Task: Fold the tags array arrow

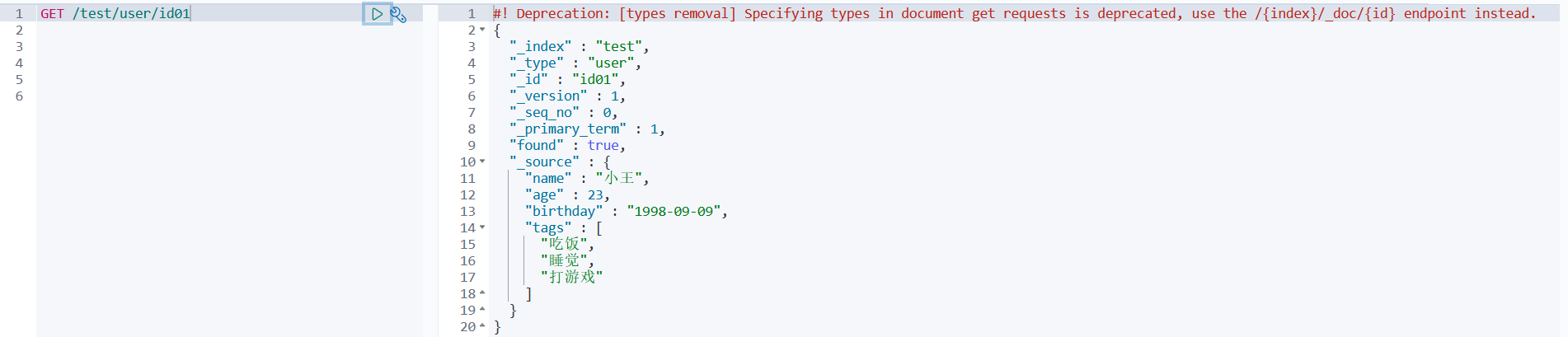Action: pyautogui.click(x=482, y=228)
